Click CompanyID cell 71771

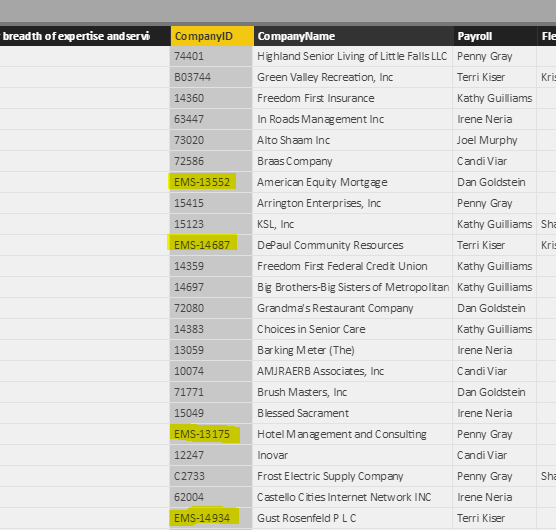(211, 392)
